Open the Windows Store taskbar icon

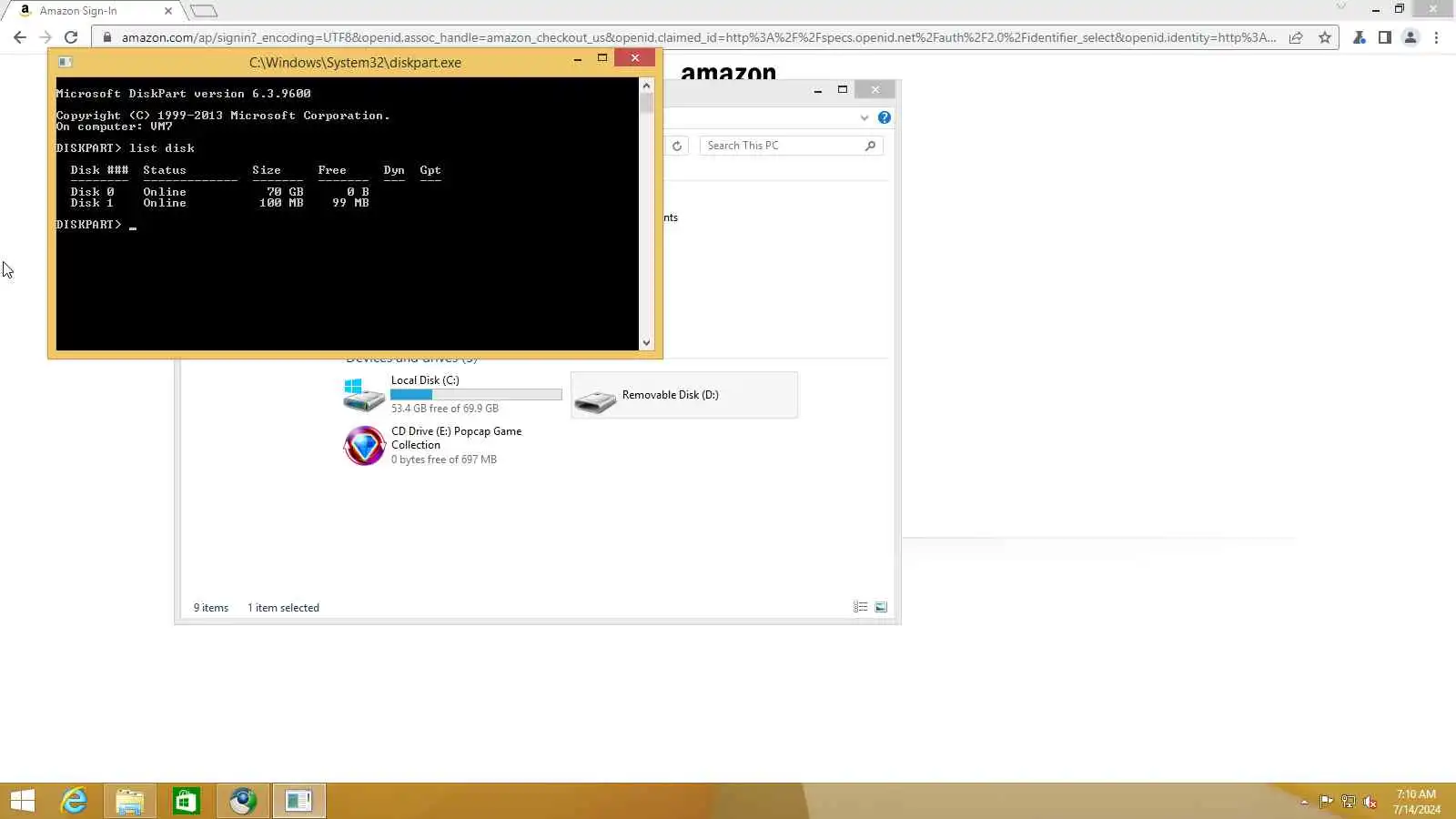point(187,801)
